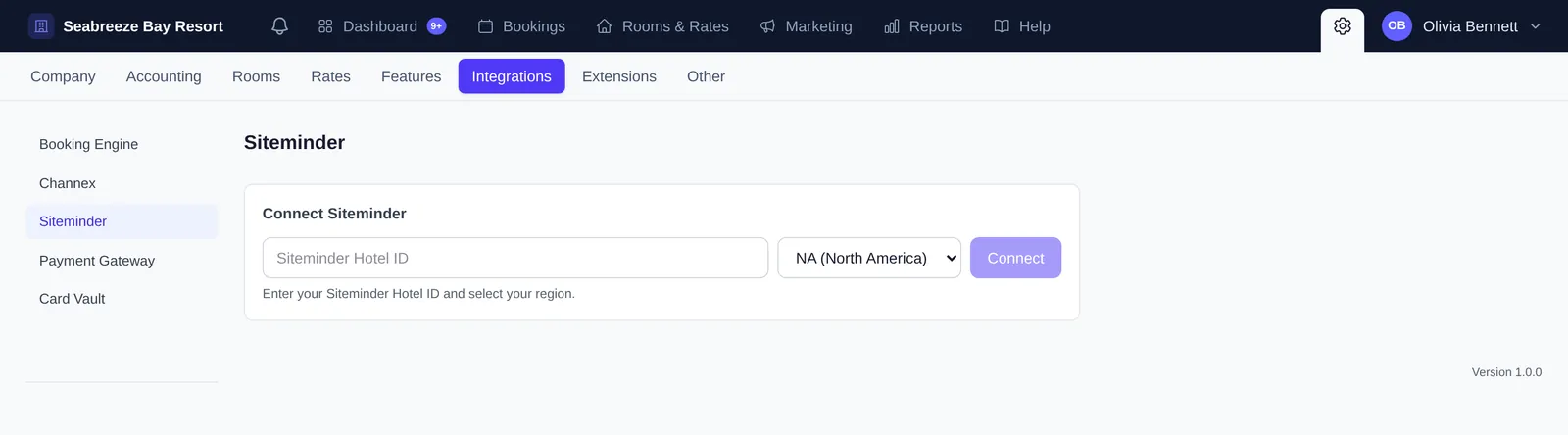
Task: Focus the Siteminder Hotel ID field
Action: [515, 258]
